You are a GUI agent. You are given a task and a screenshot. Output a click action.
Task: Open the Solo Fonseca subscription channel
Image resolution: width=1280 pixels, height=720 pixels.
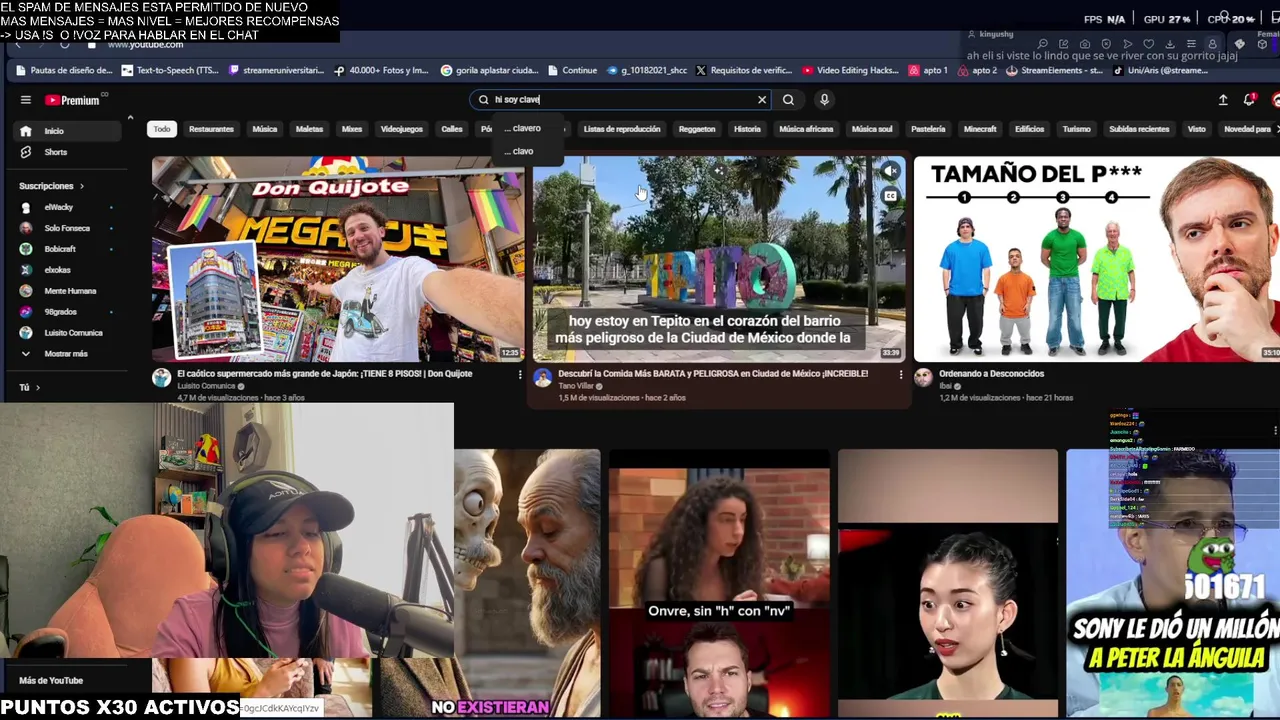click(x=67, y=228)
